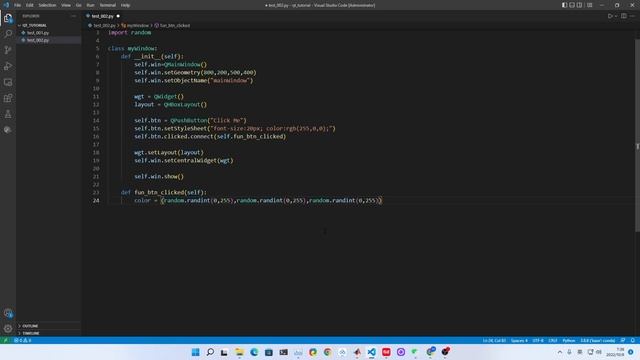Launch Microsoft Edge from the taskbar
The image size is (640, 360).
point(254,352)
